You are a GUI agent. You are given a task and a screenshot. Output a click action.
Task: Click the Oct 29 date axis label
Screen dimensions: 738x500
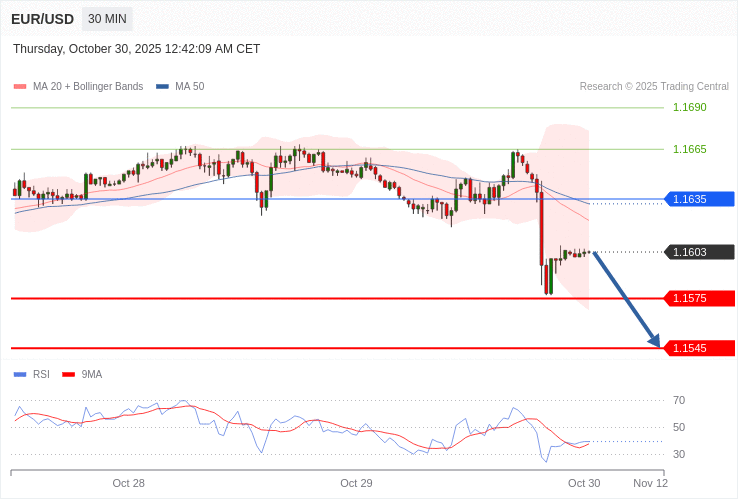[x=356, y=483]
